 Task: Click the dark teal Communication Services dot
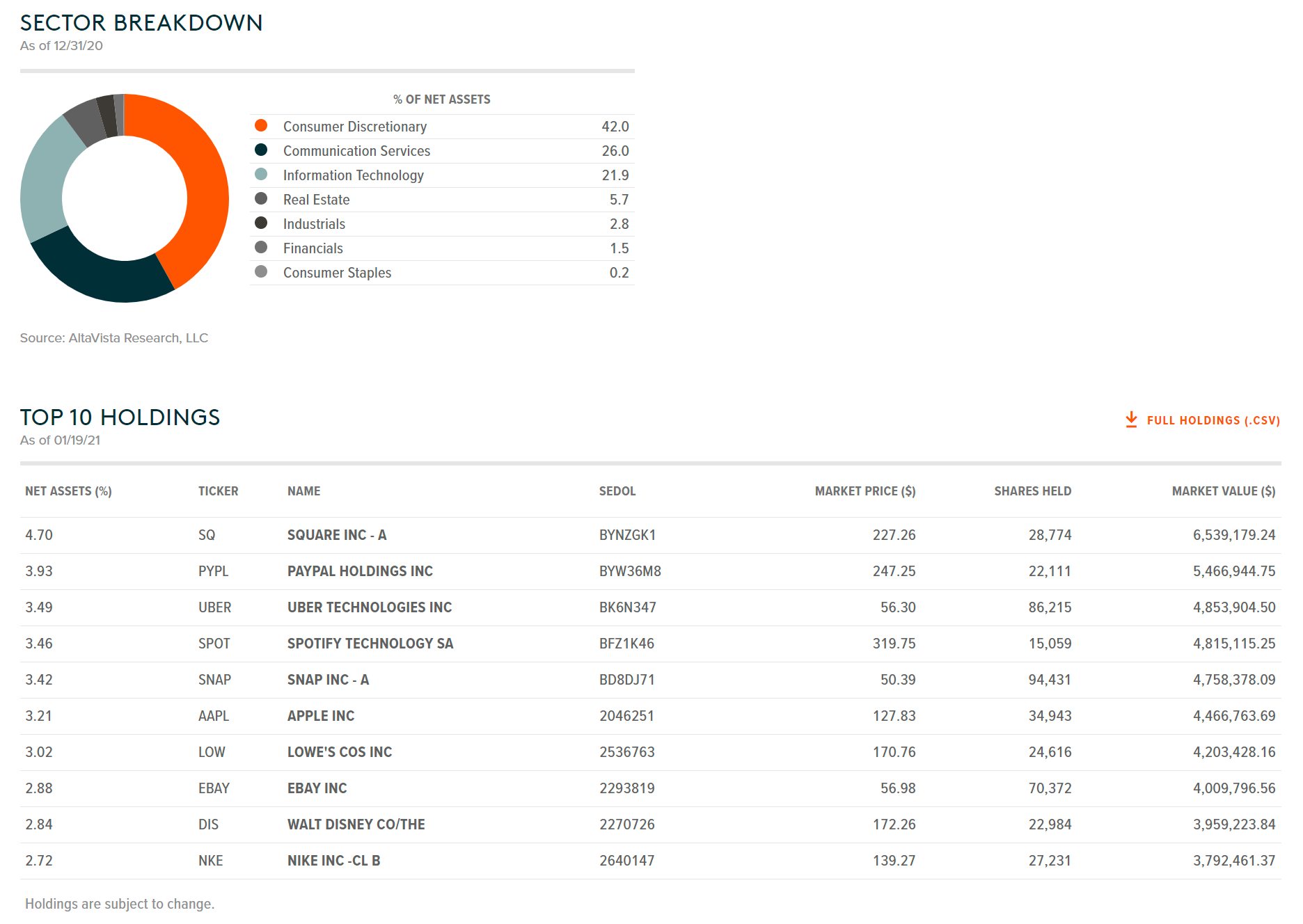[x=261, y=150]
